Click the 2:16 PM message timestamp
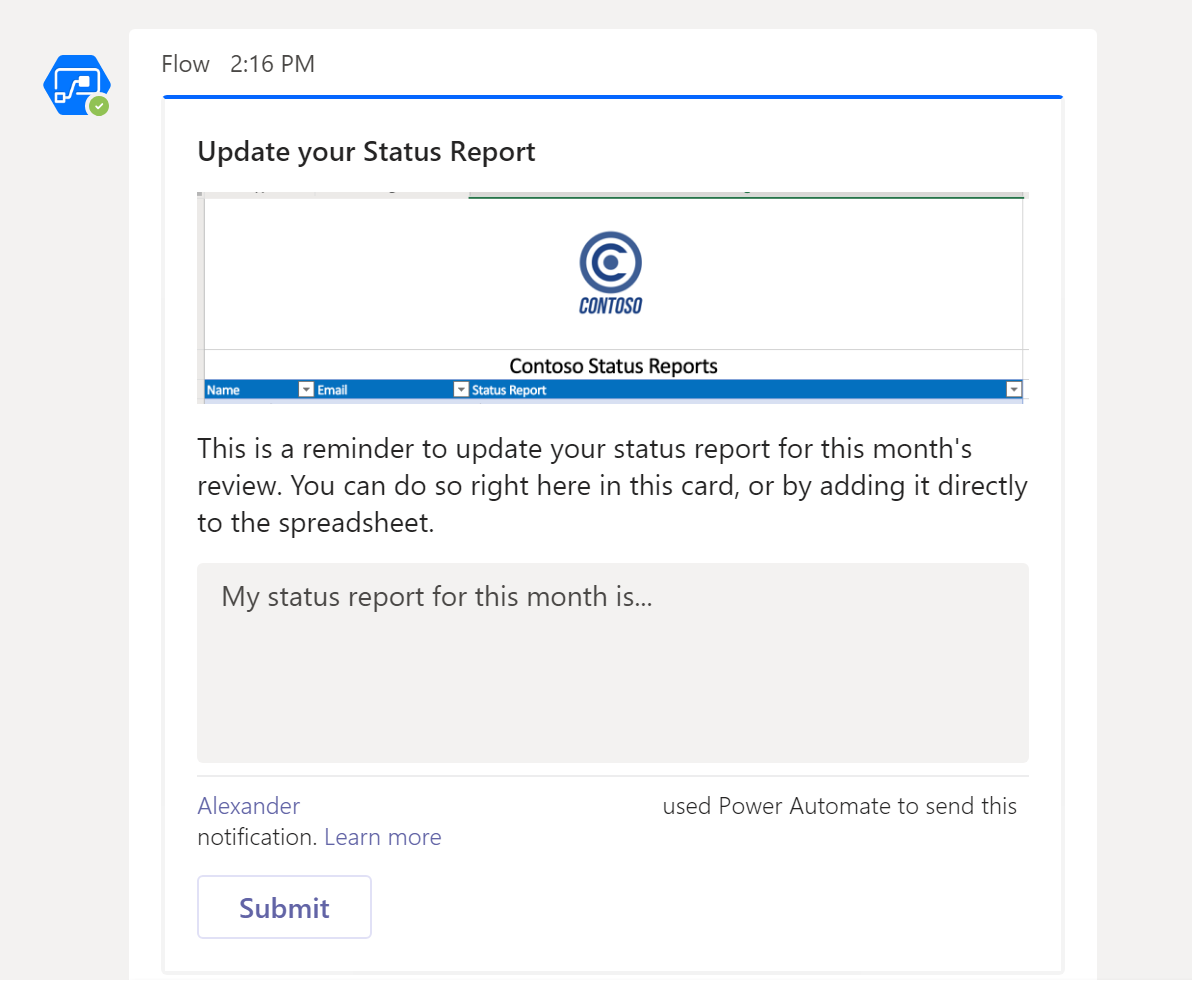1192x984 pixels. coord(272,63)
